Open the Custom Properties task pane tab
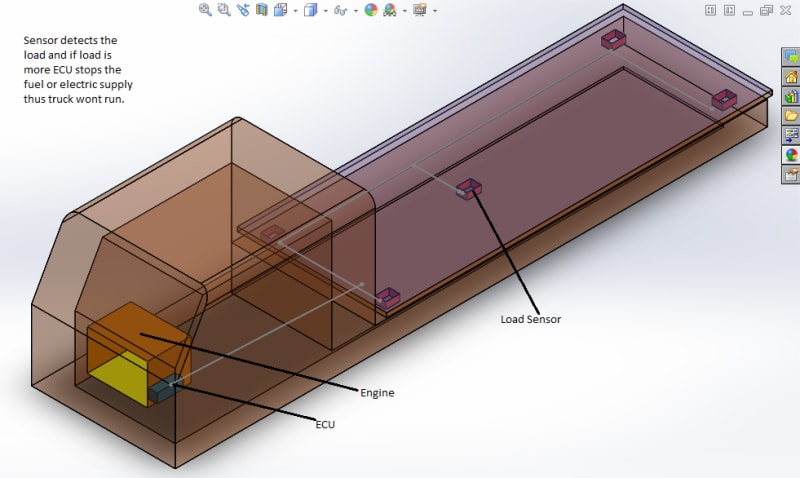This screenshot has width=800, height=478. (791, 174)
